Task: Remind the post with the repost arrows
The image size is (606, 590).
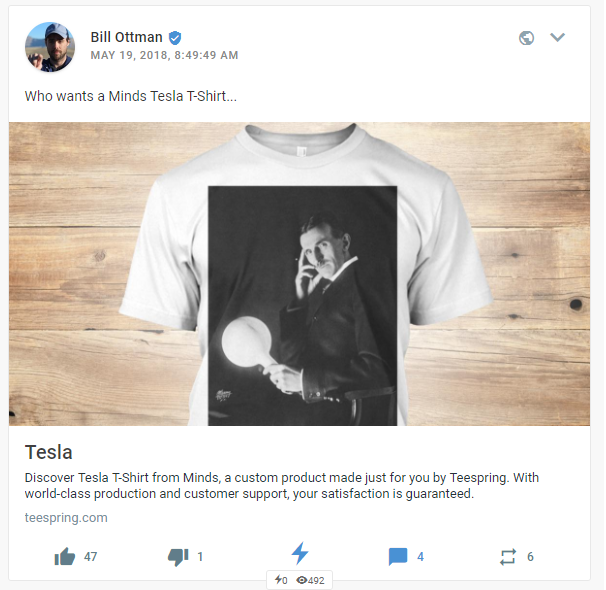Action: point(508,557)
